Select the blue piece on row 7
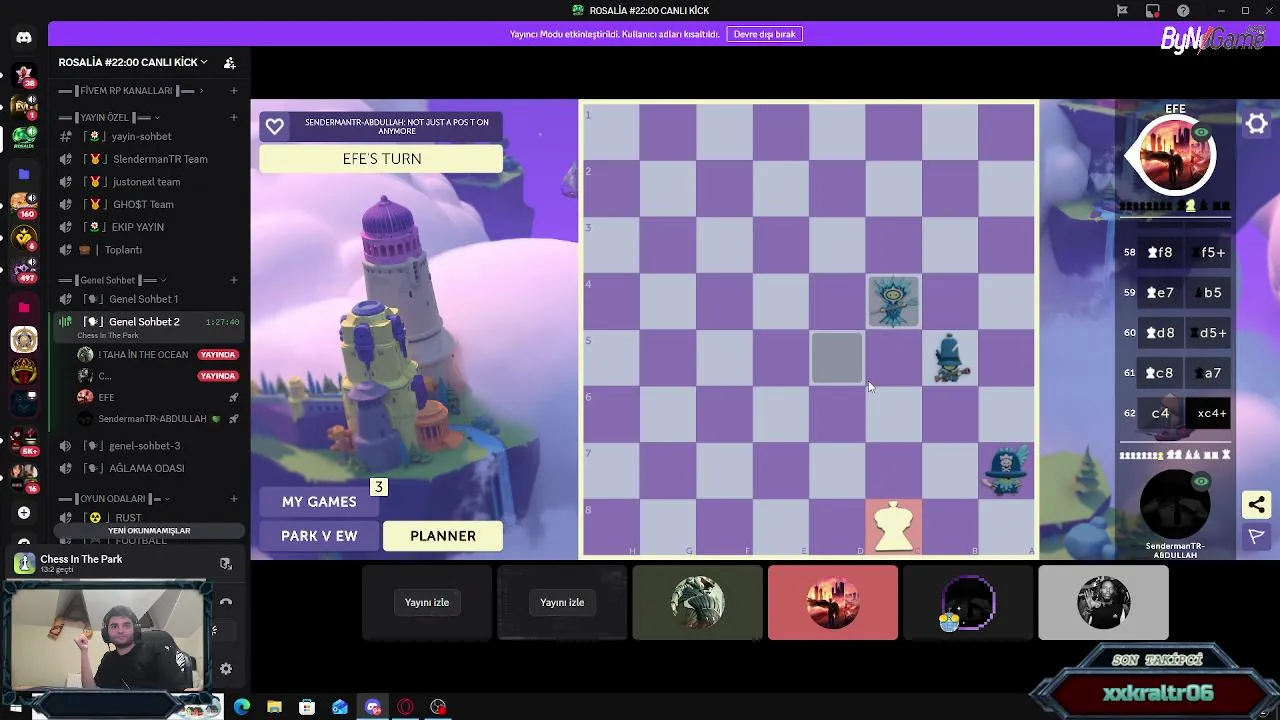Viewport: 1280px width, 720px height. pos(1006,470)
